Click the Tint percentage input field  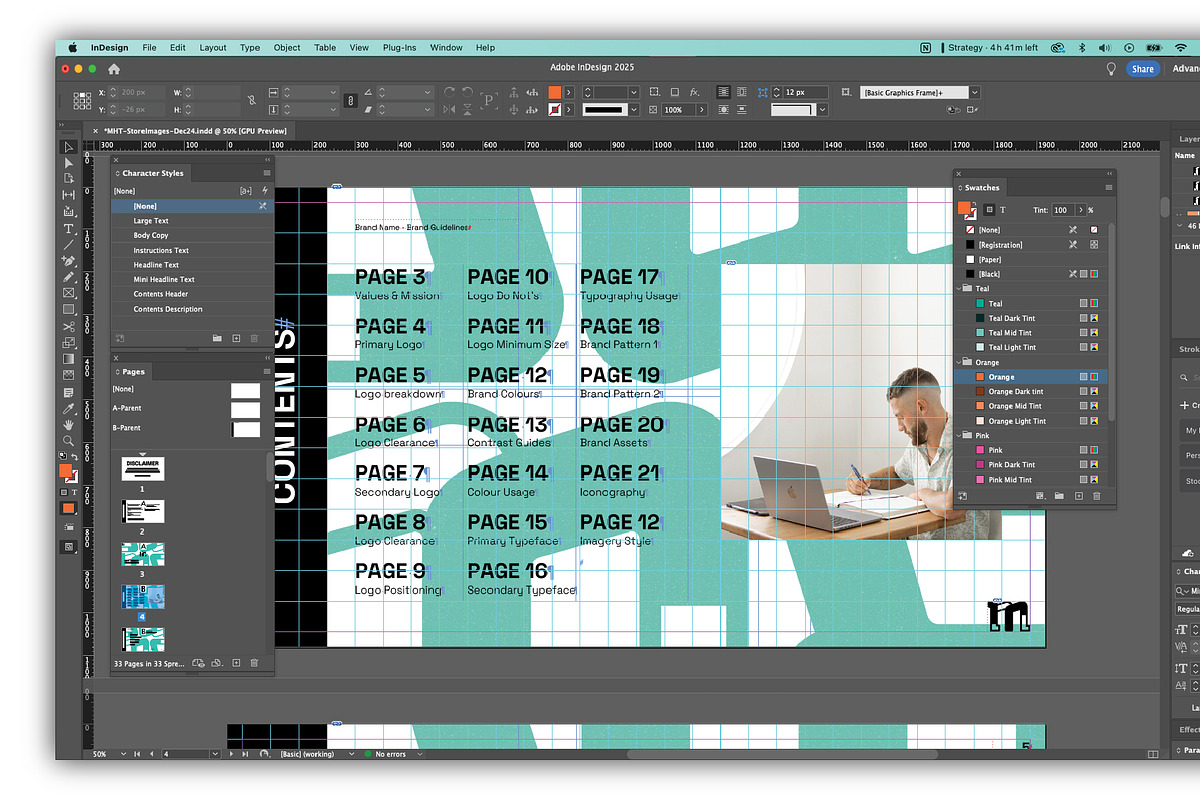(x=1062, y=210)
